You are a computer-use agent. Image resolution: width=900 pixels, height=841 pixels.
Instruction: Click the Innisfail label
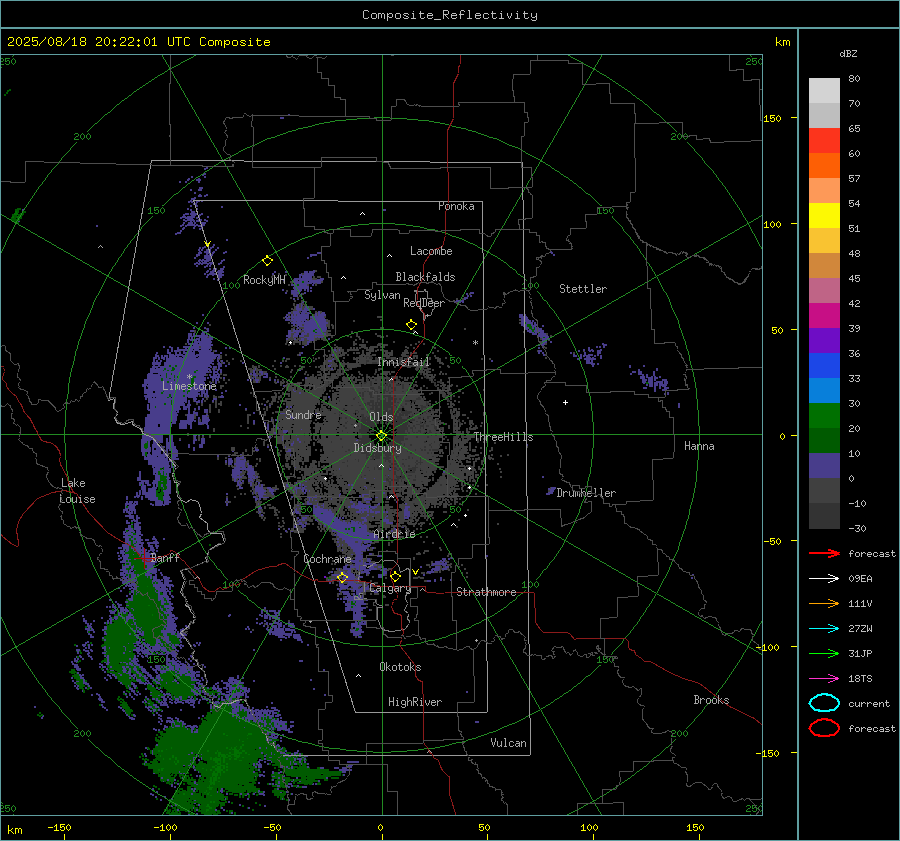point(403,362)
